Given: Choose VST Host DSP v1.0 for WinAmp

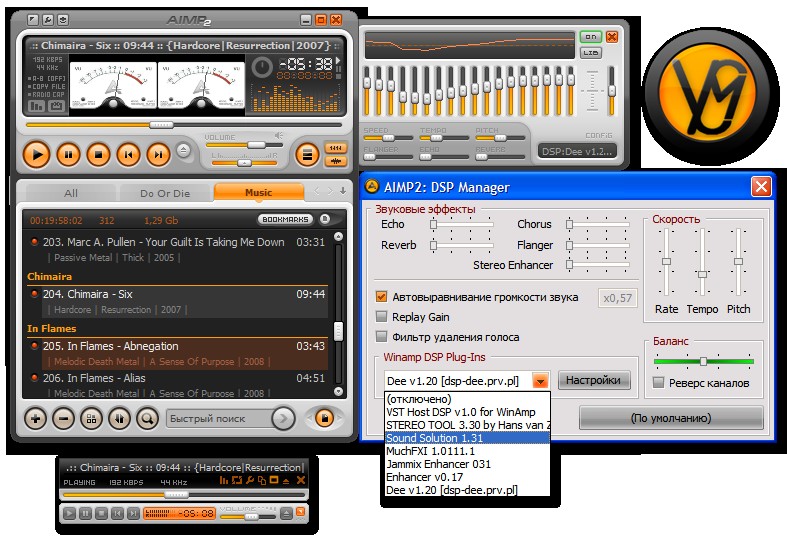Looking at the screenshot, I should (x=467, y=412).
